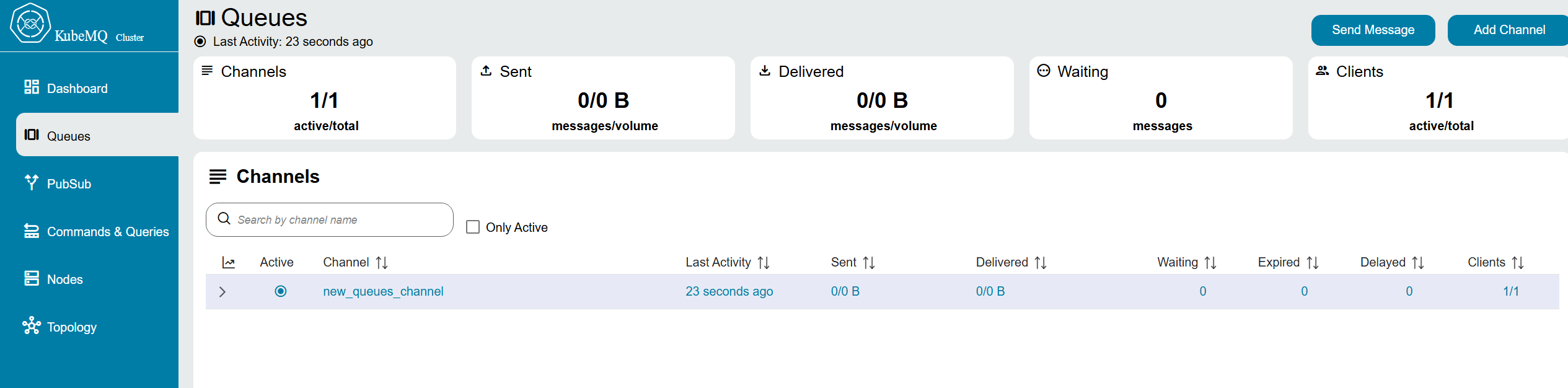Click the KubeMQ logo icon
The height and width of the screenshot is (388, 1568).
pyautogui.click(x=30, y=24)
